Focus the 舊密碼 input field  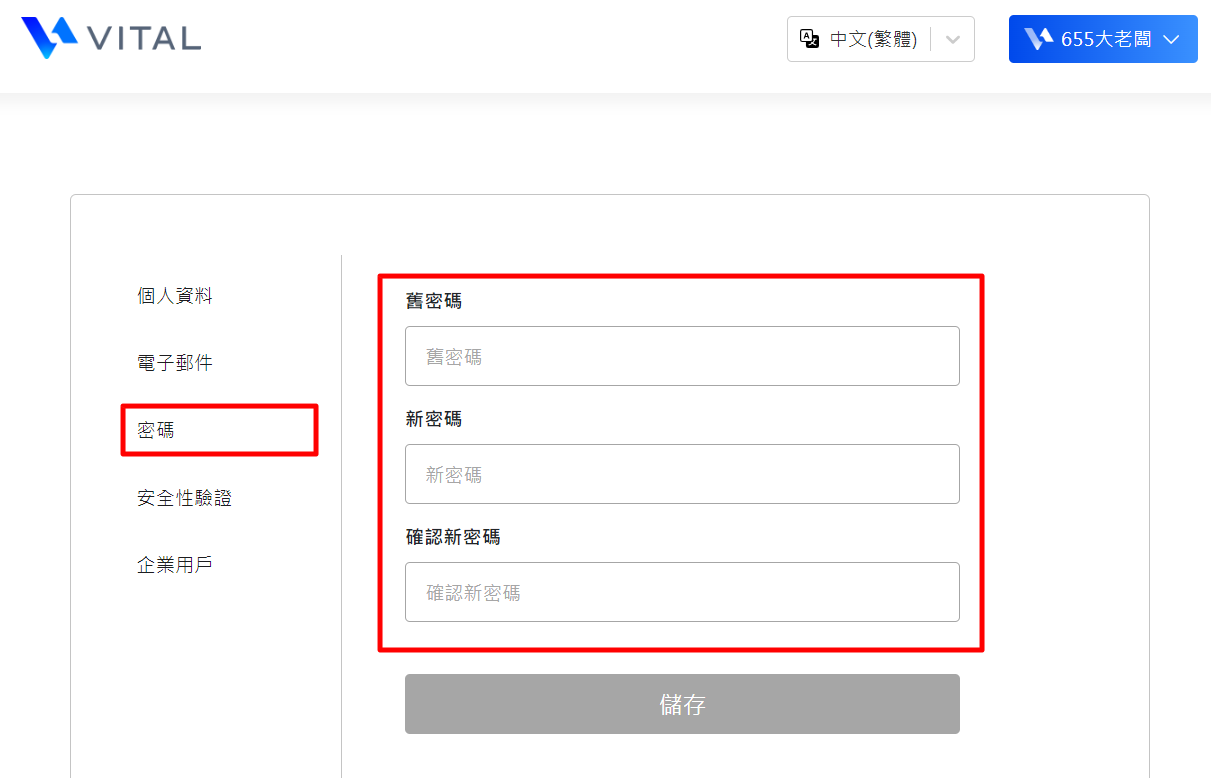pos(682,356)
